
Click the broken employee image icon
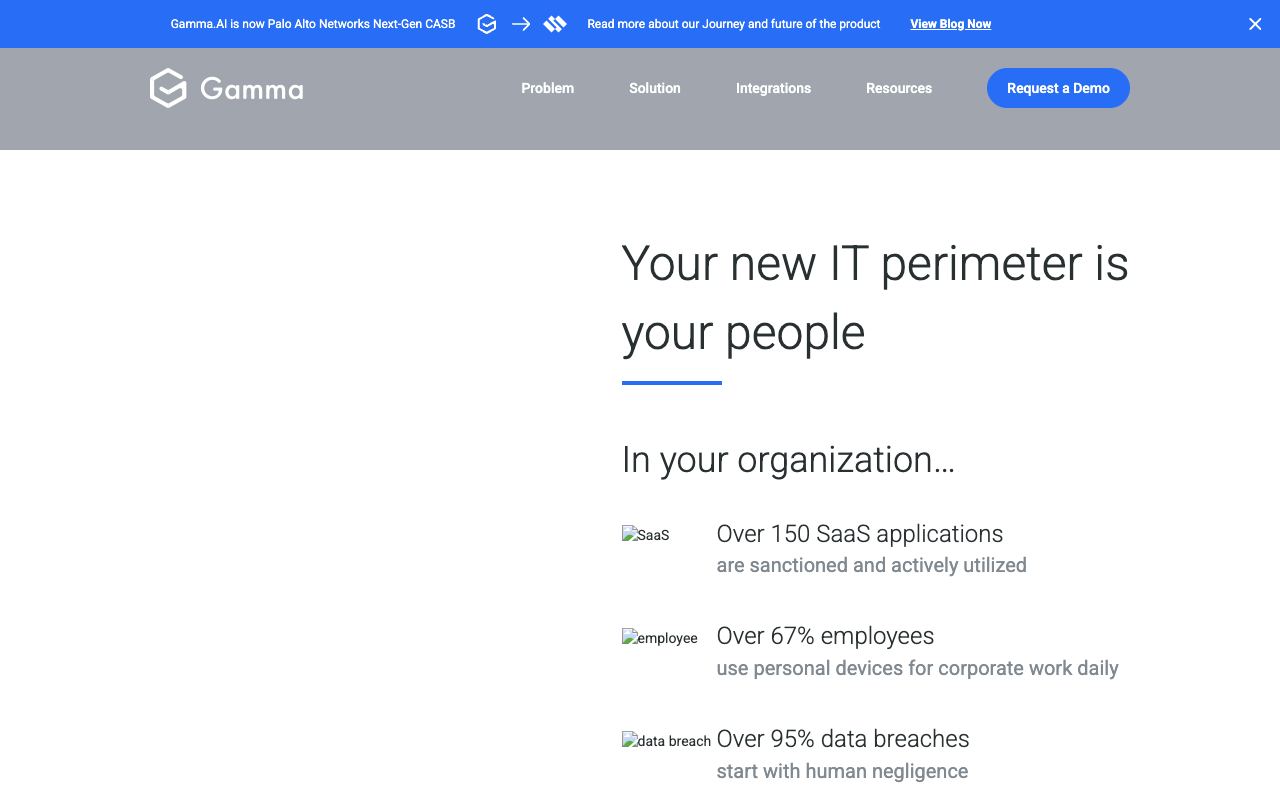coord(660,638)
